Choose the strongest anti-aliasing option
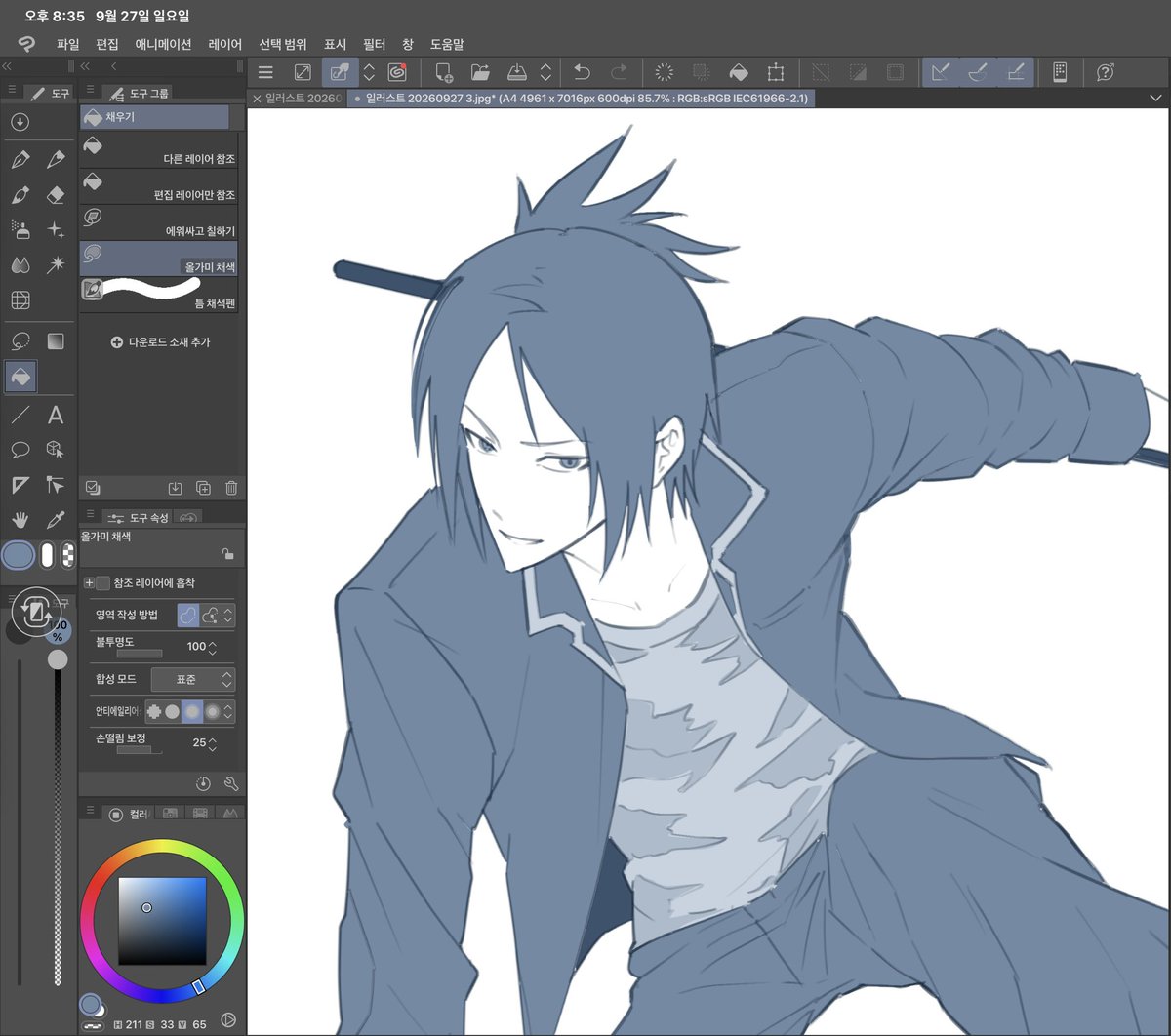This screenshot has height=1036, width=1171. 212,712
